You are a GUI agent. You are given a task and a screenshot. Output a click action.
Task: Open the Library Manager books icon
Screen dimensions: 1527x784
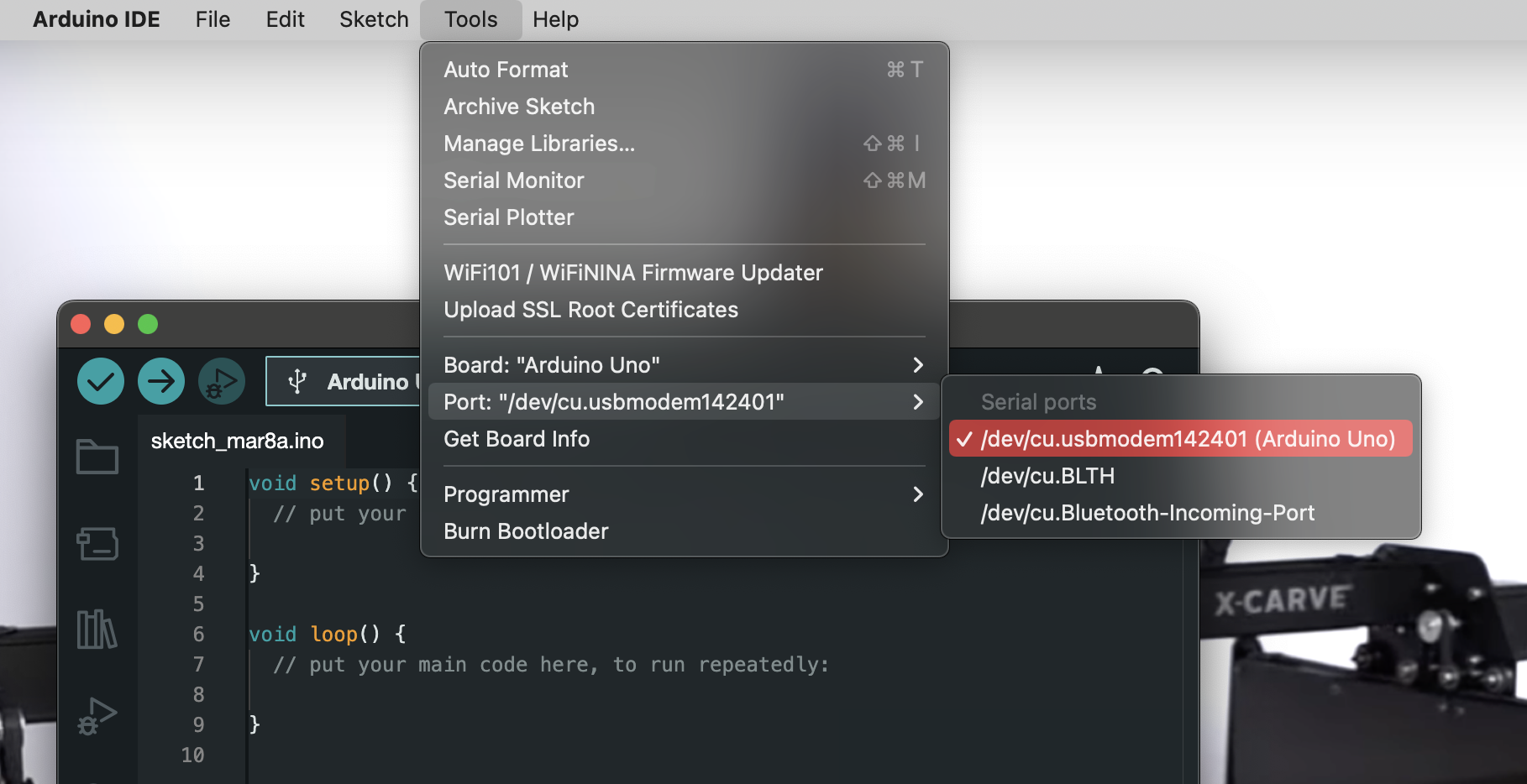(97, 630)
